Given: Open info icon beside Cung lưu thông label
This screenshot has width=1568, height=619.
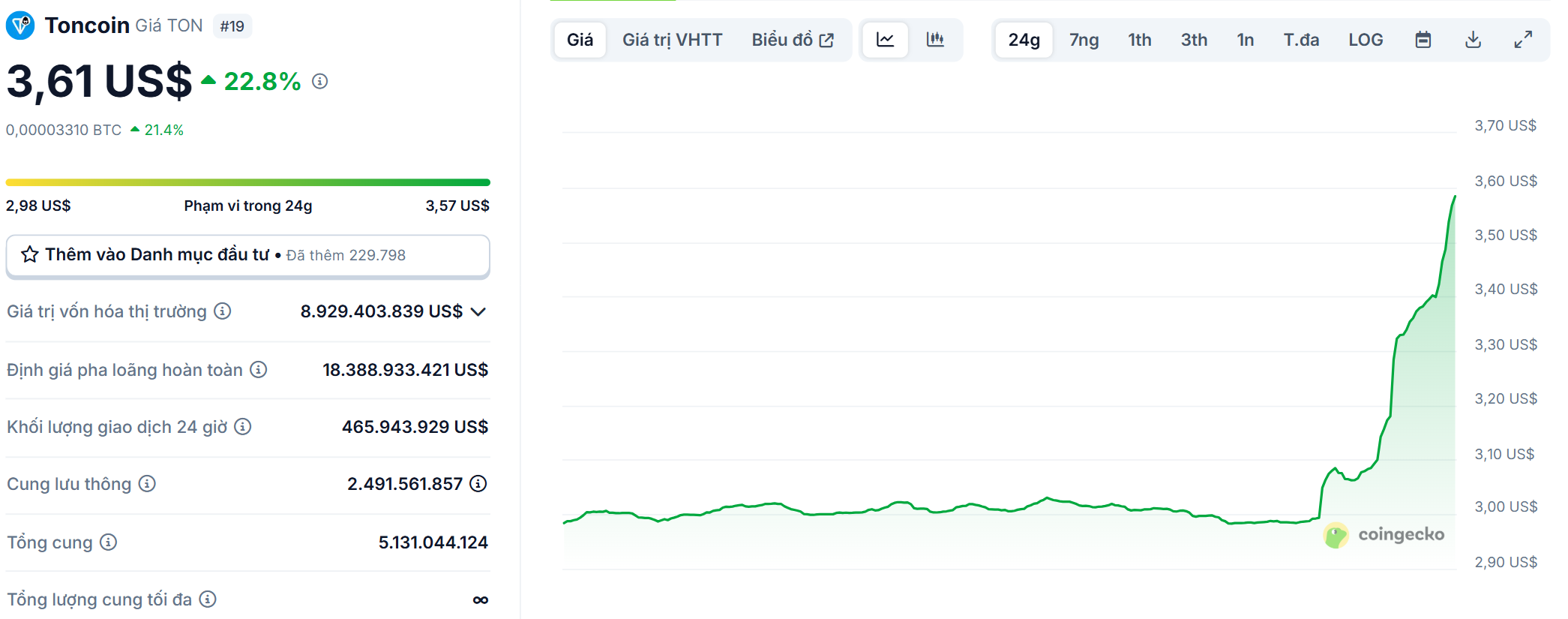Looking at the screenshot, I should tap(148, 483).
